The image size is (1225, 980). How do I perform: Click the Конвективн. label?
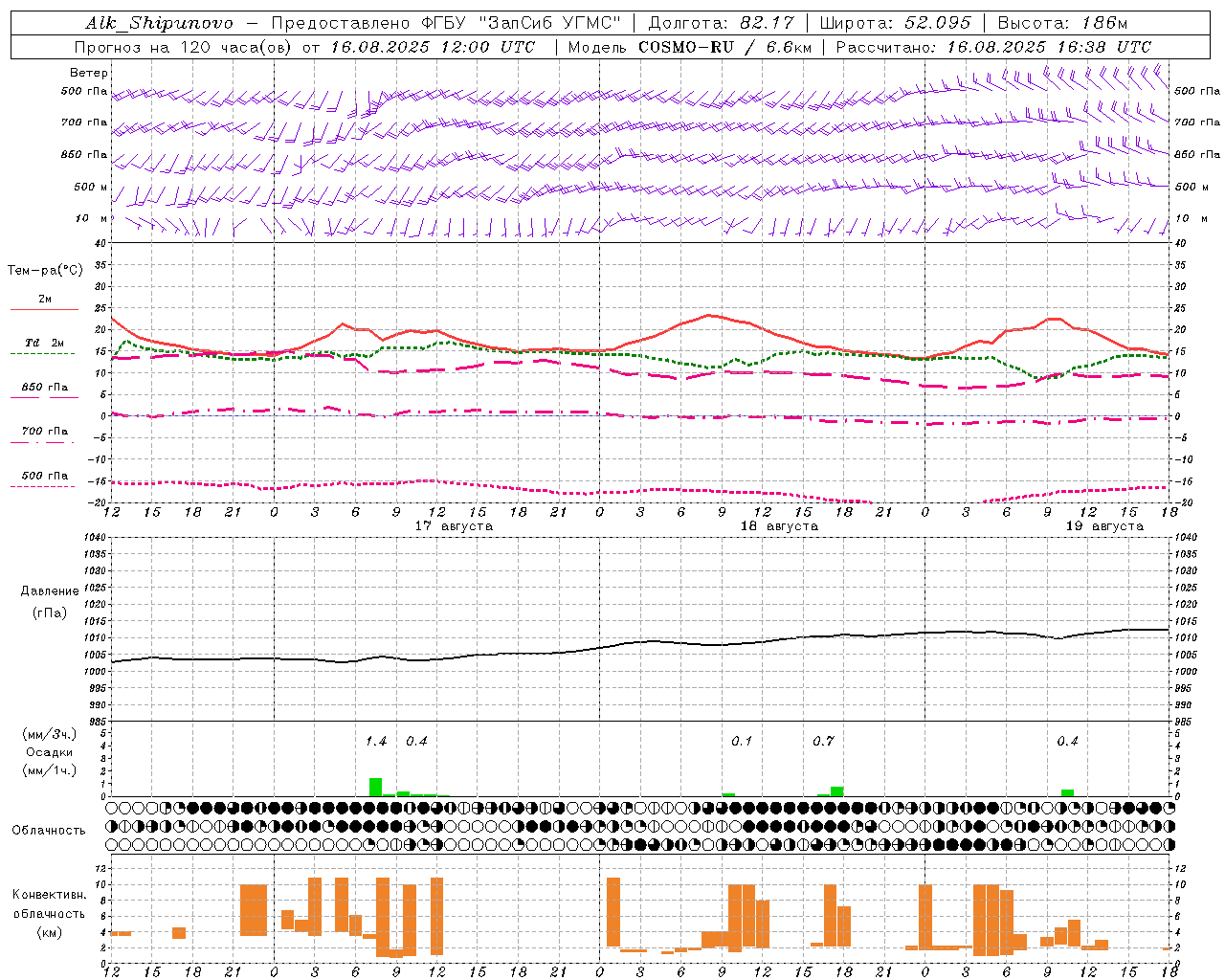[50, 895]
